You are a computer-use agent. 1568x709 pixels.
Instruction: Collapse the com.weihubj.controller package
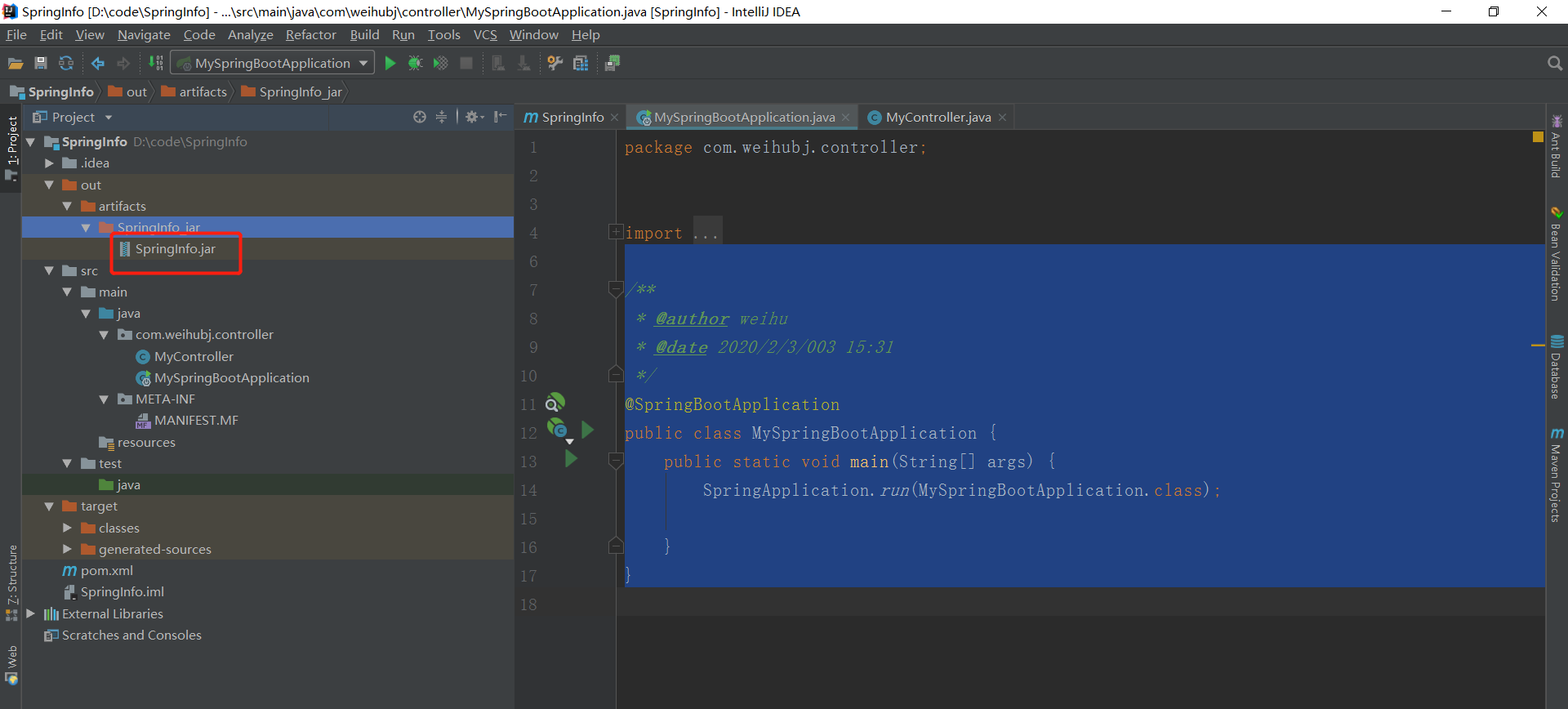tap(104, 335)
